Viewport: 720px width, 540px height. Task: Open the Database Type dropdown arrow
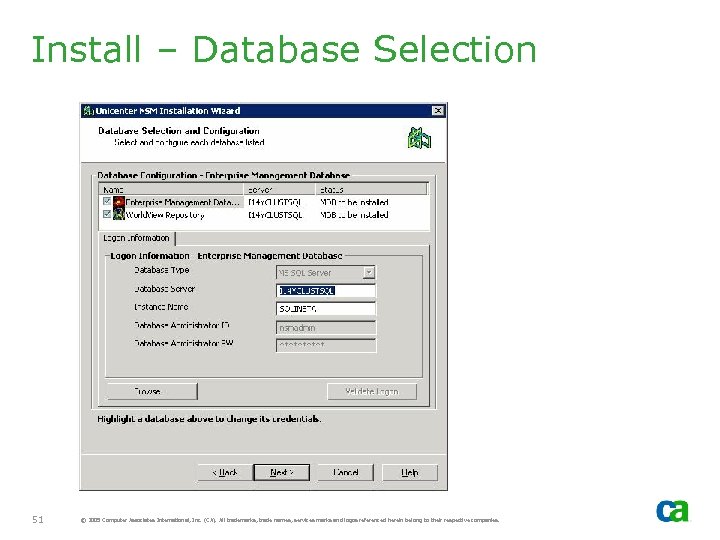click(x=369, y=273)
